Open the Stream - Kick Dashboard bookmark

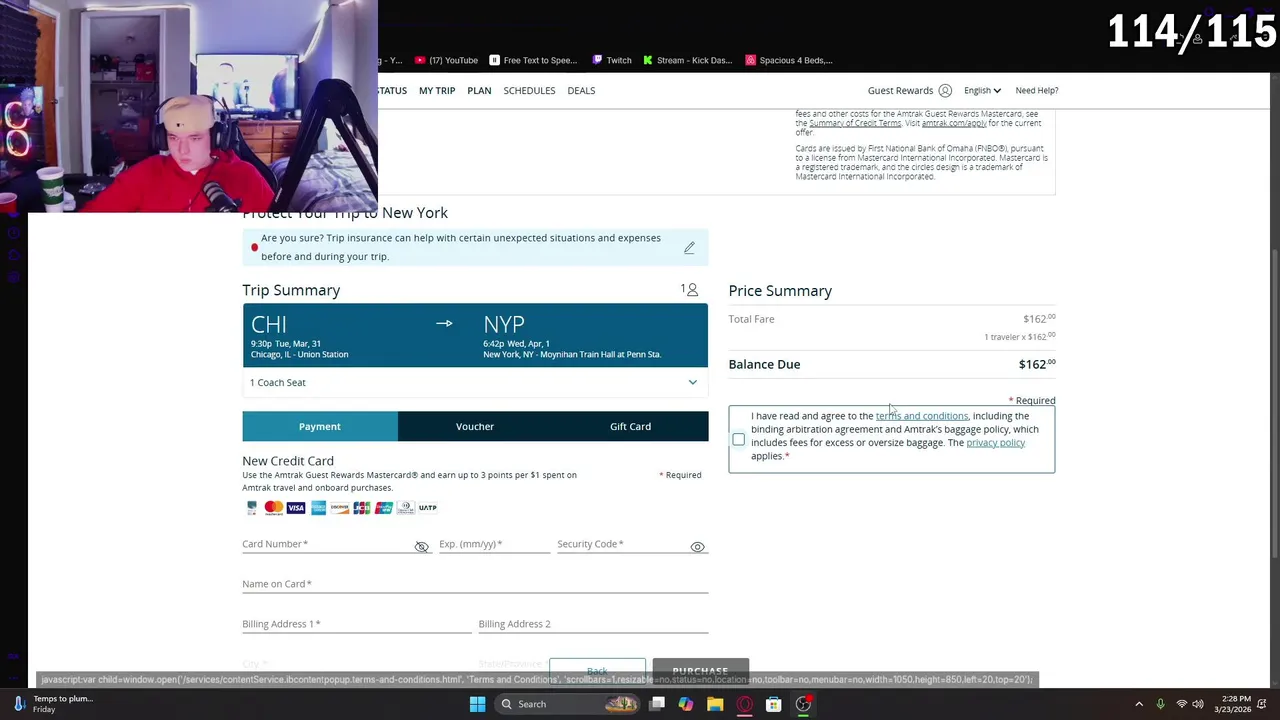coord(688,60)
